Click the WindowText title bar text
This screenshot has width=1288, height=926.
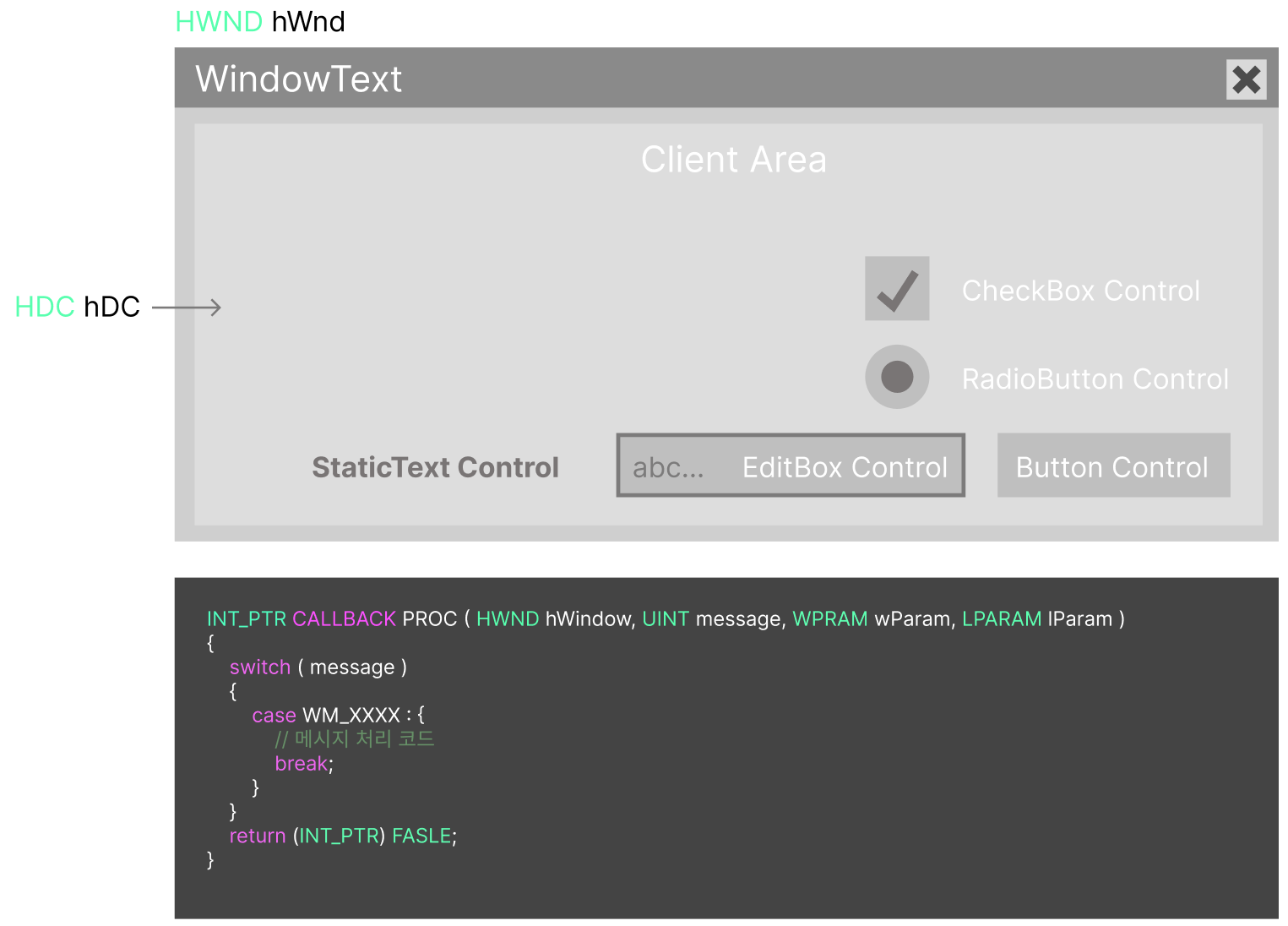[x=298, y=79]
